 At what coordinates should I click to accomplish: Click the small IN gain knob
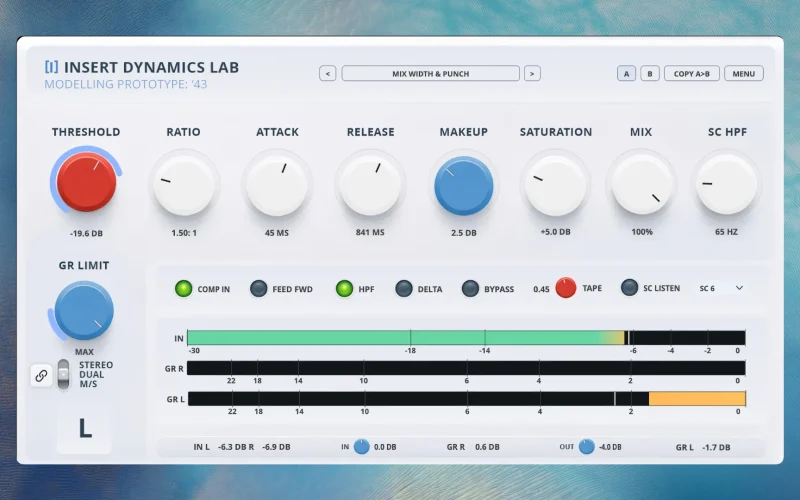coord(362,446)
